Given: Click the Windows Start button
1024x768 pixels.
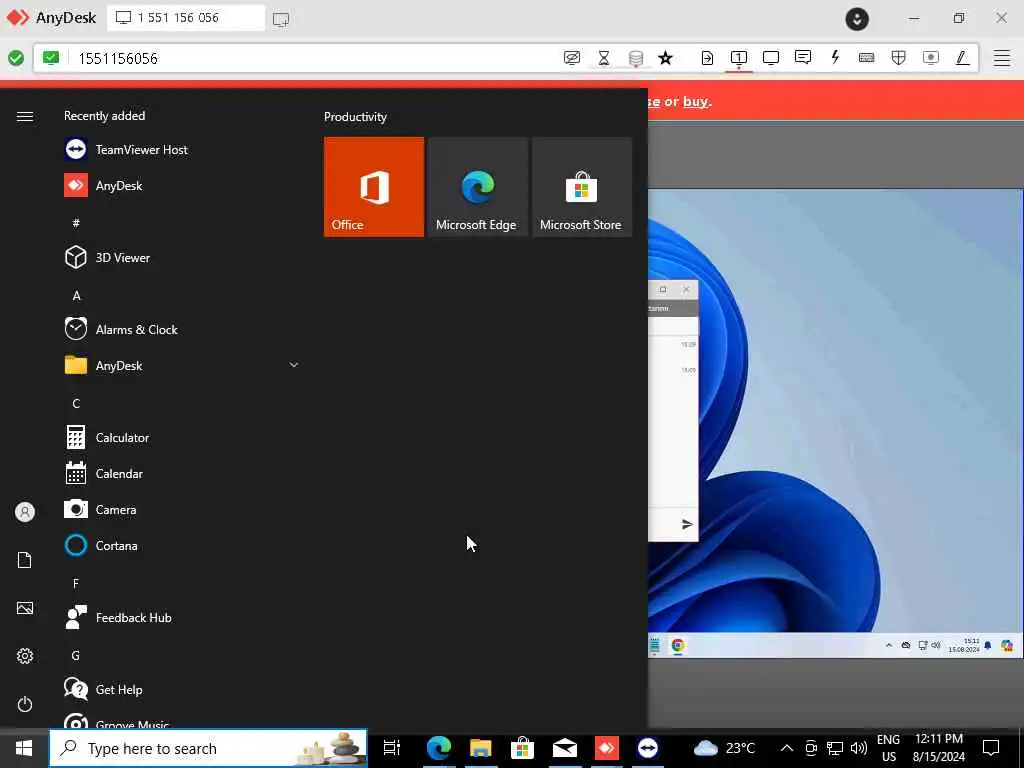Looking at the screenshot, I should click(24, 748).
